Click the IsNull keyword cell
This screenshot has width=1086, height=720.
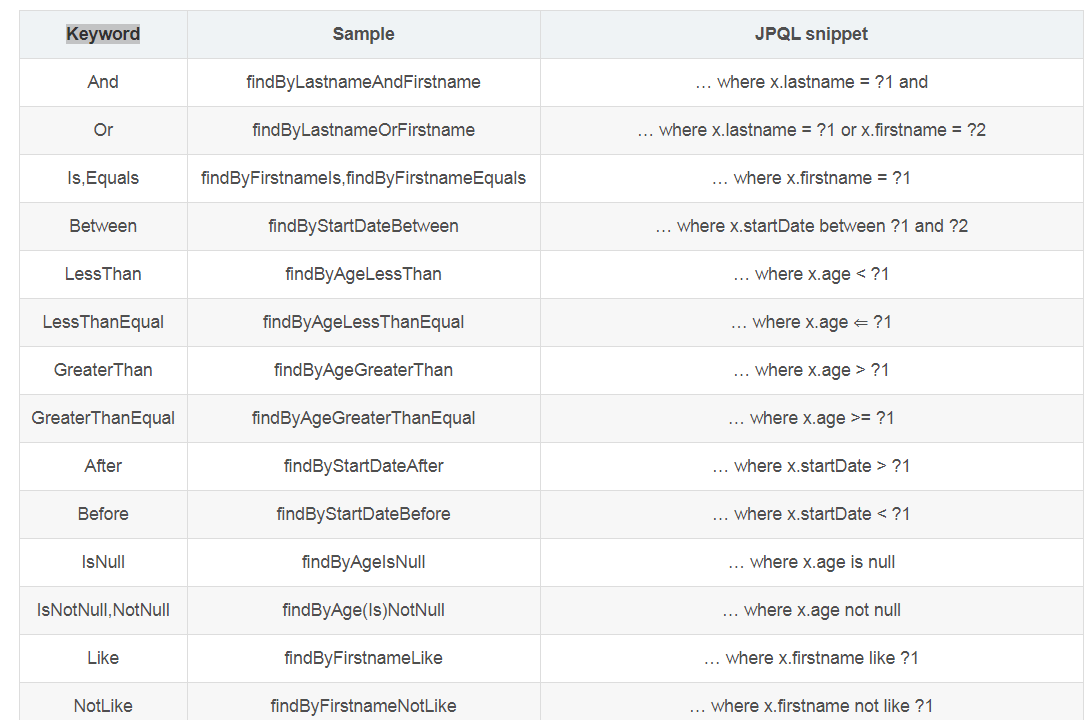click(103, 562)
